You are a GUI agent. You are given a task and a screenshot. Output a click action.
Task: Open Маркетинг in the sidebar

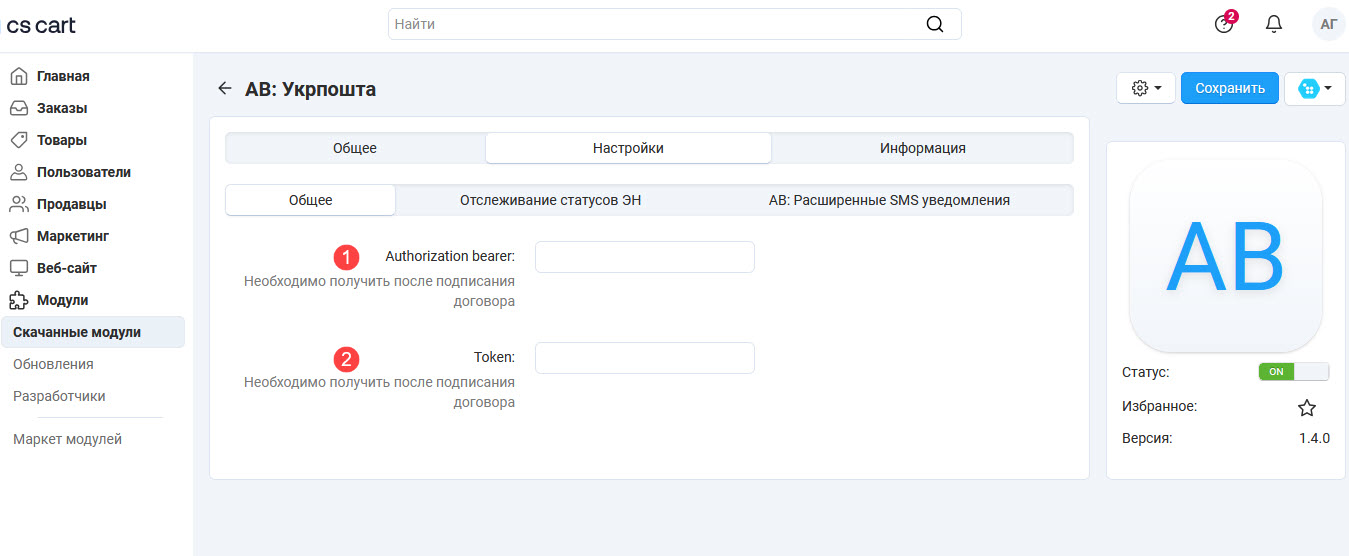73,236
